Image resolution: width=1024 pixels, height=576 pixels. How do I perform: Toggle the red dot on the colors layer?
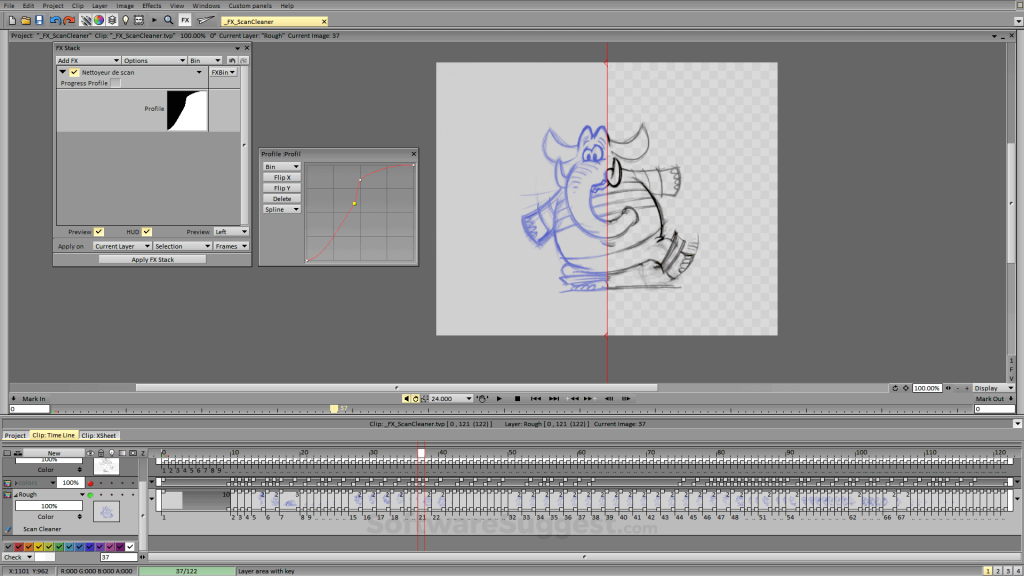[x=90, y=483]
